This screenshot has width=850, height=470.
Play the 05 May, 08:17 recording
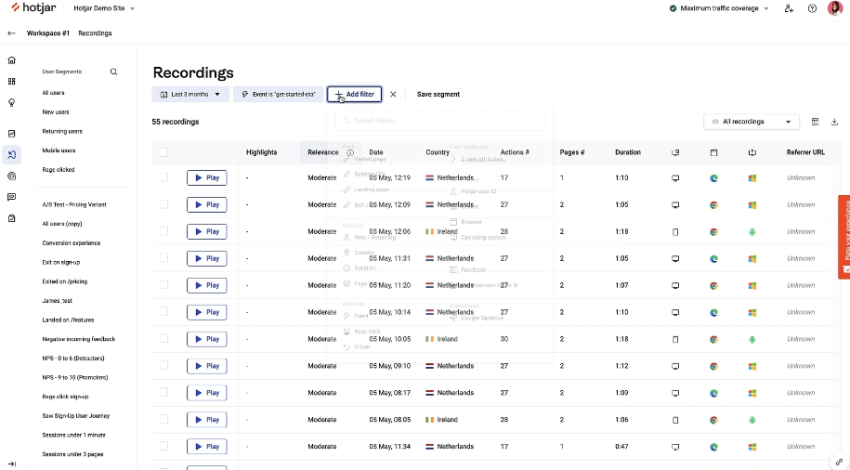point(207,392)
